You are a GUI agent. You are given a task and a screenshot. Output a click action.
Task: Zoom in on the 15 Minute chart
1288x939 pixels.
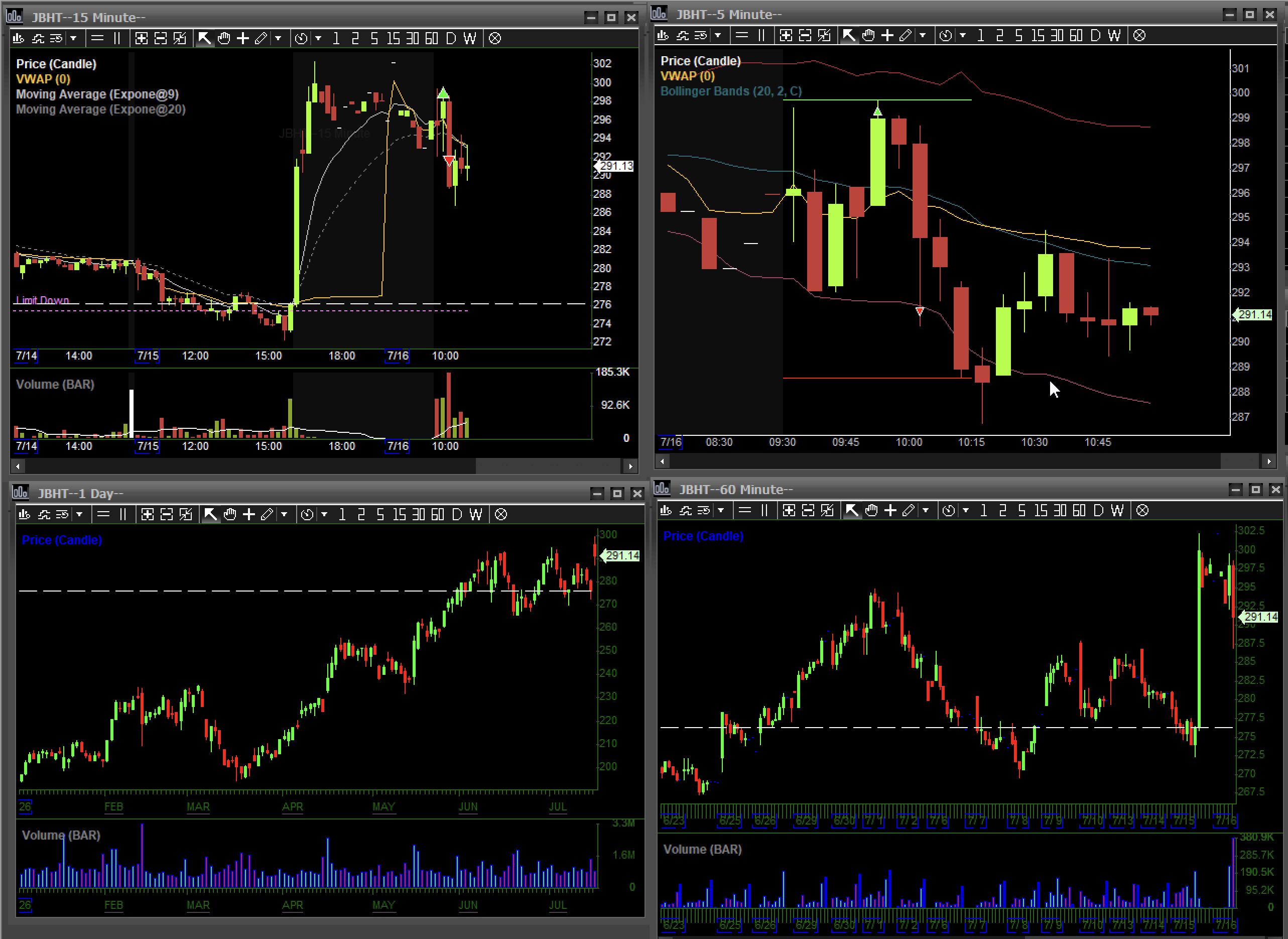(142, 39)
